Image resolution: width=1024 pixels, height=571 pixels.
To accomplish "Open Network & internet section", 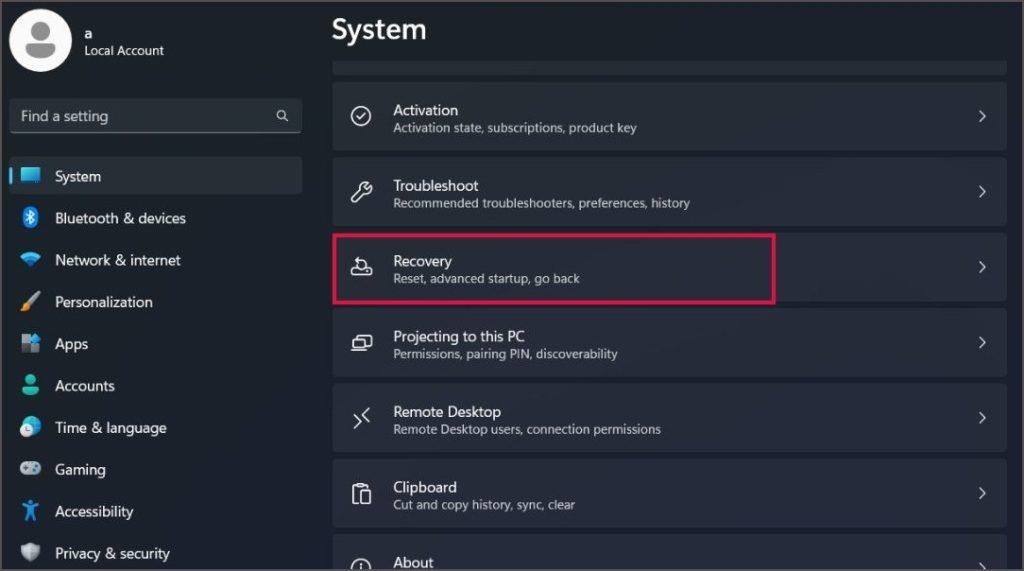I will pos(155,260).
